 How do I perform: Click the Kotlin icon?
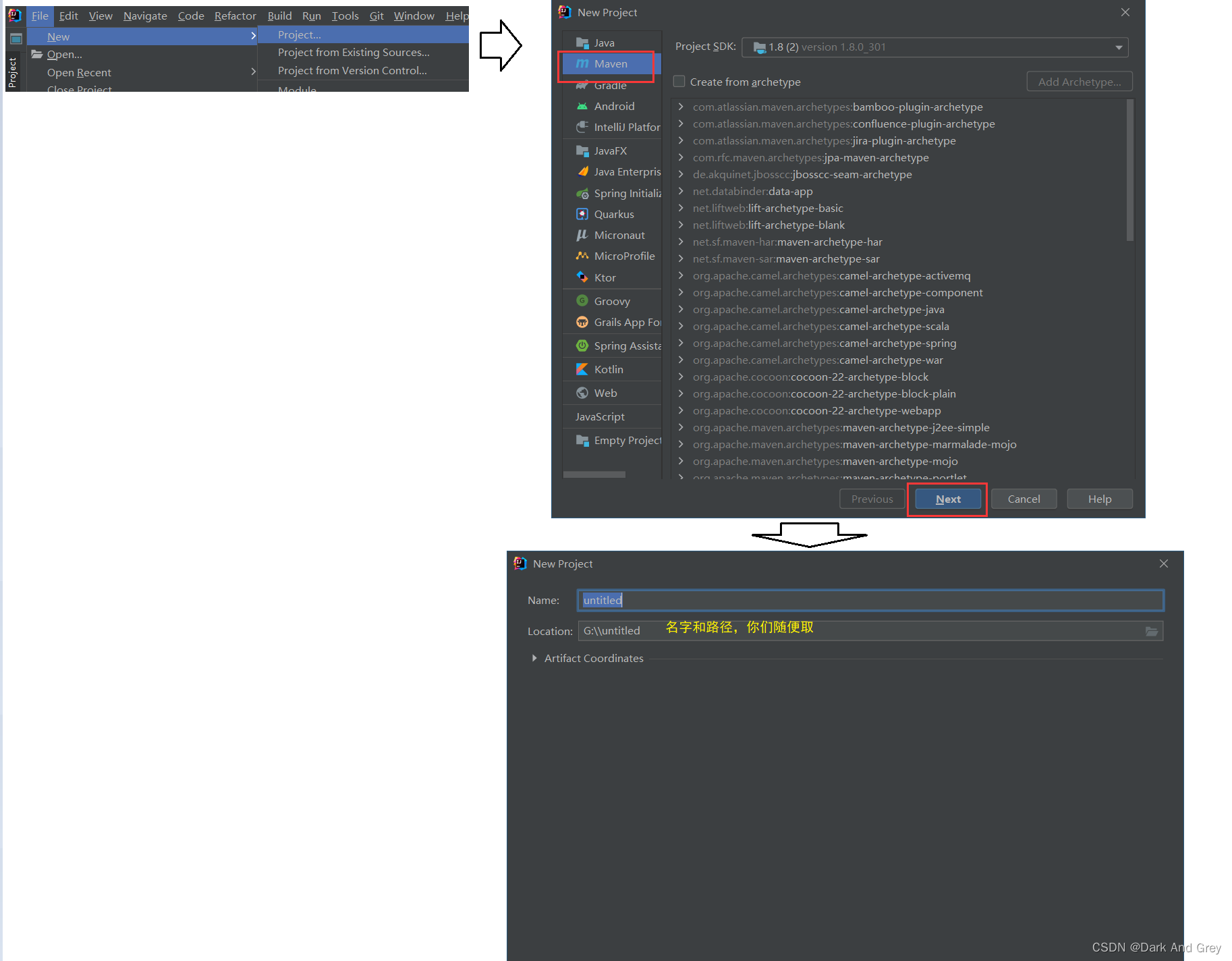coord(582,370)
